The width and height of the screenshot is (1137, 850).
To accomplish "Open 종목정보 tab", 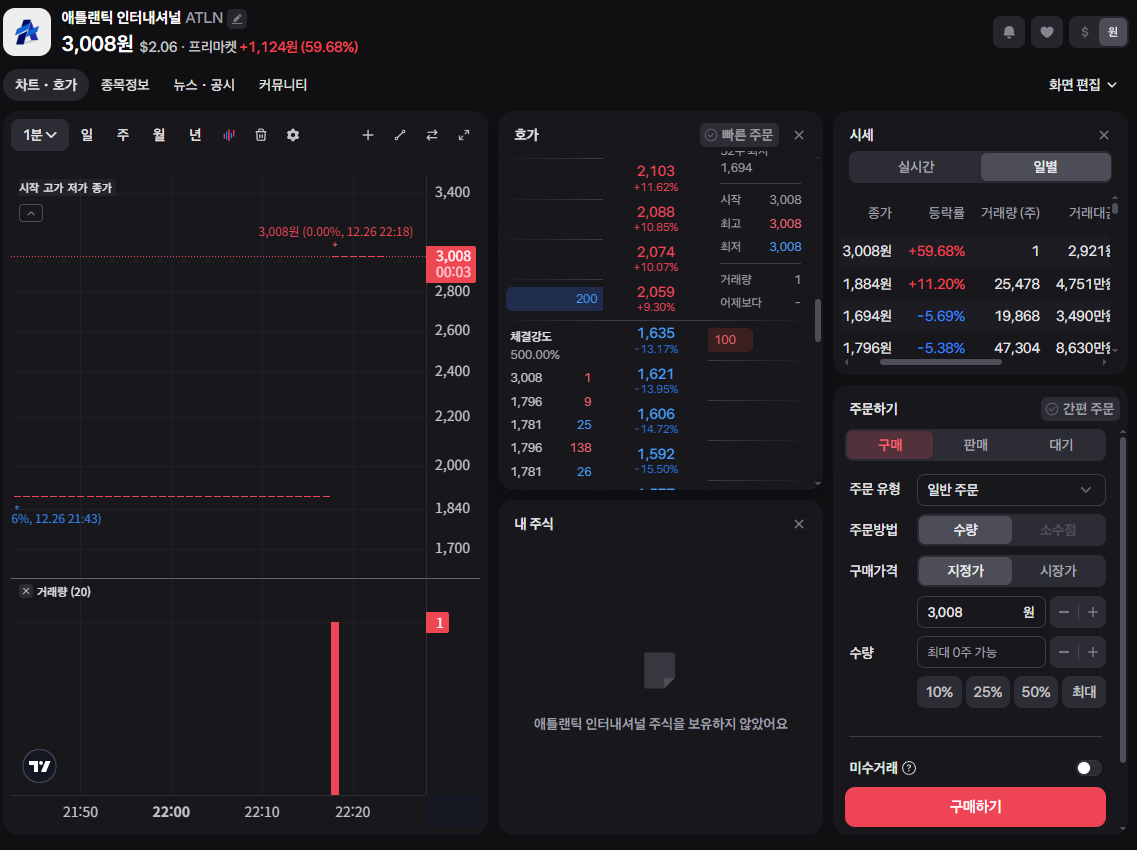I will pyautogui.click(x=125, y=85).
